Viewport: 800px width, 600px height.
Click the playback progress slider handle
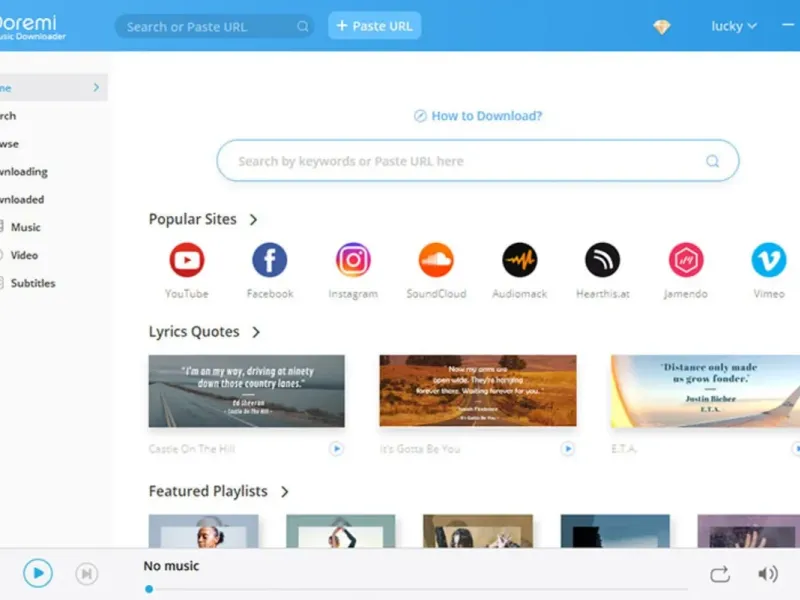pyautogui.click(x=149, y=589)
